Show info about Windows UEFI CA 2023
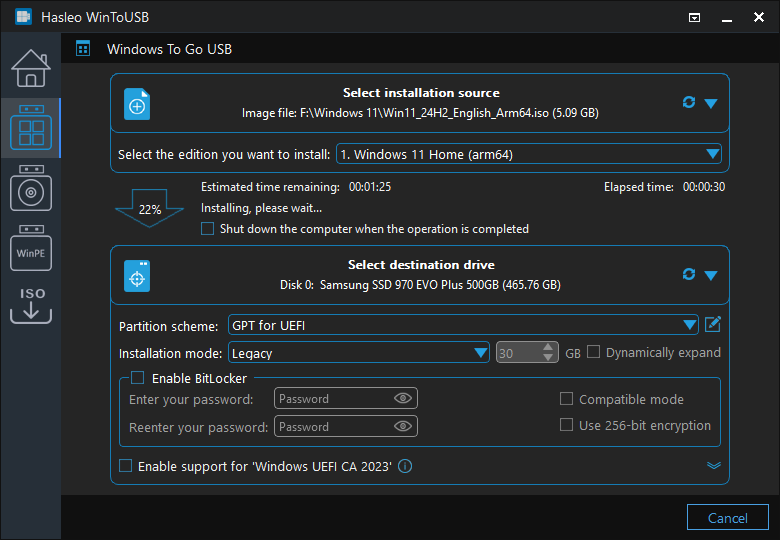 point(405,466)
